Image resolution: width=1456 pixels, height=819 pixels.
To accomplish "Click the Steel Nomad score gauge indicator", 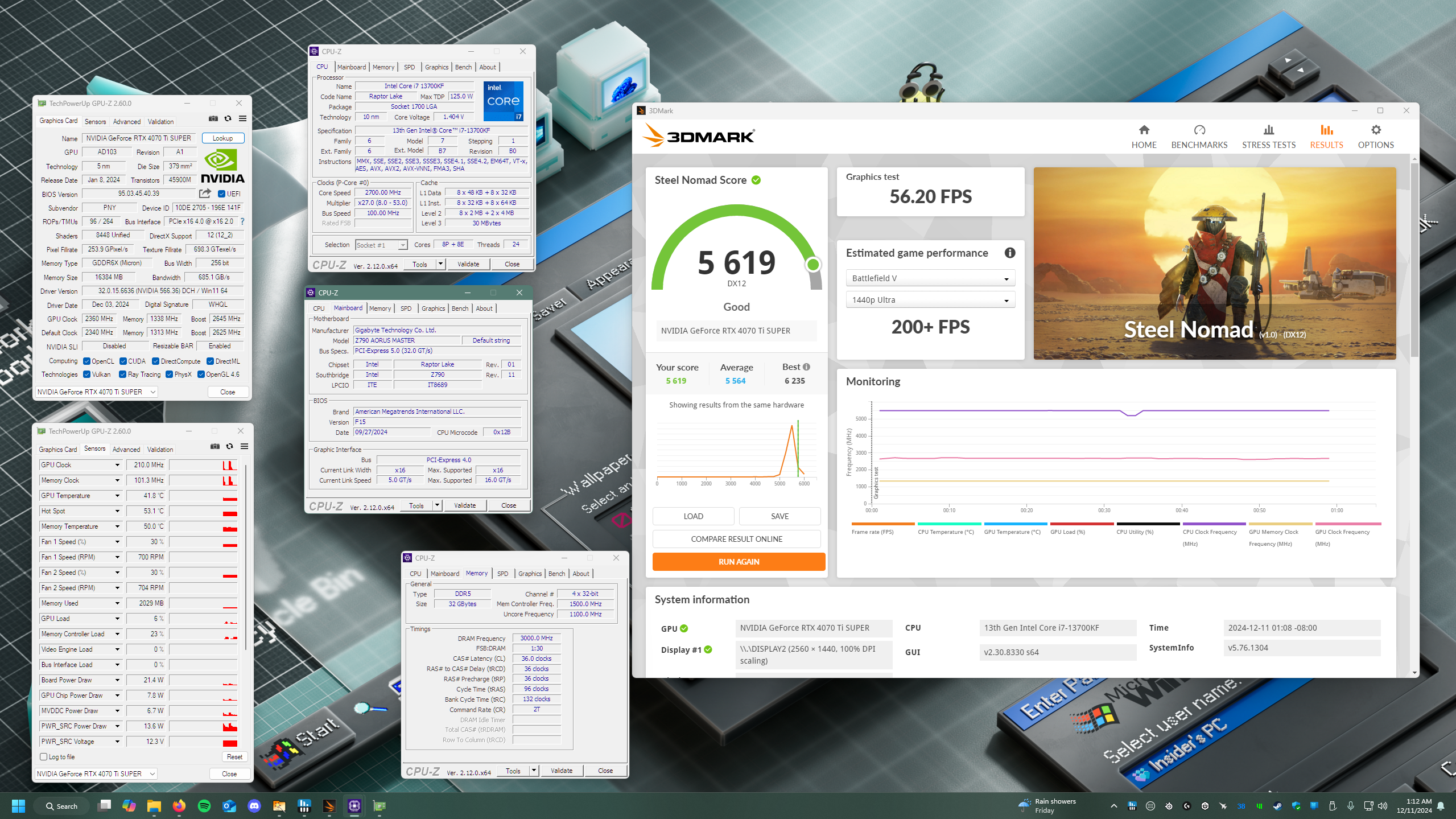I will point(813,264).
